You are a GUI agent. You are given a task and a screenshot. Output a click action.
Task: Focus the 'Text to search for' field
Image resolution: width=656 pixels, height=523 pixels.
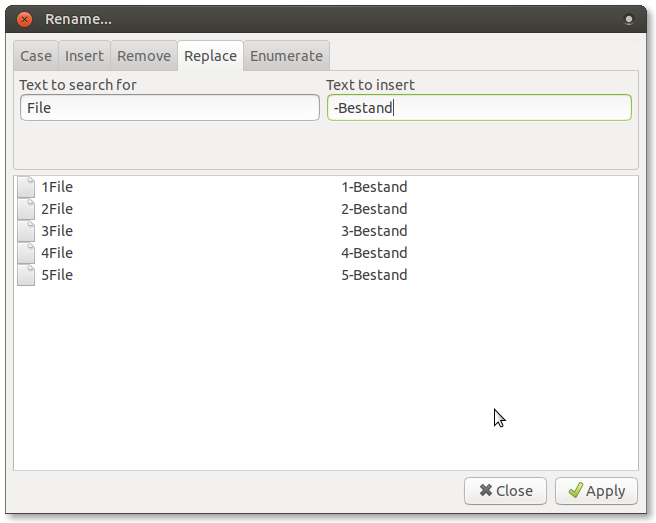pyautogui.click(x=169, y=108)
